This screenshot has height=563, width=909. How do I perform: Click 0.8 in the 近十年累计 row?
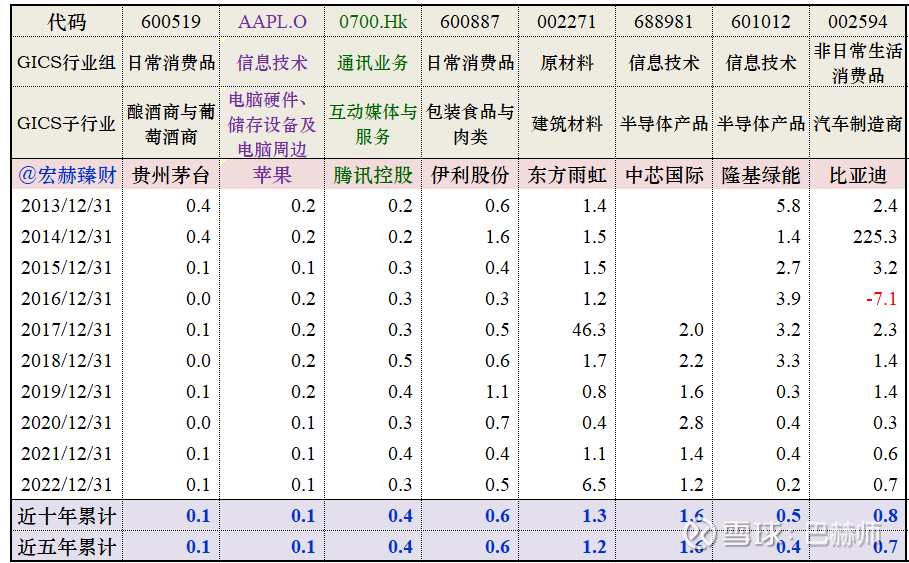(x=886, y=516)
